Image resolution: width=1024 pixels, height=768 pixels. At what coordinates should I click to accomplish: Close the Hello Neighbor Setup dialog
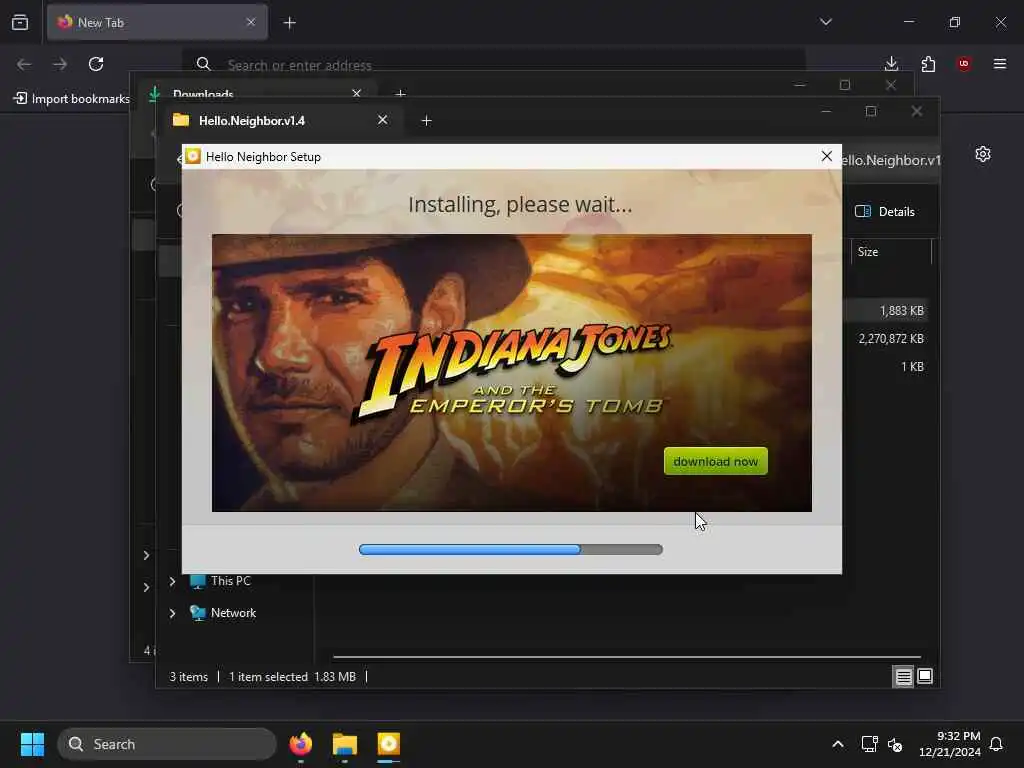click(x=826, y=156)
